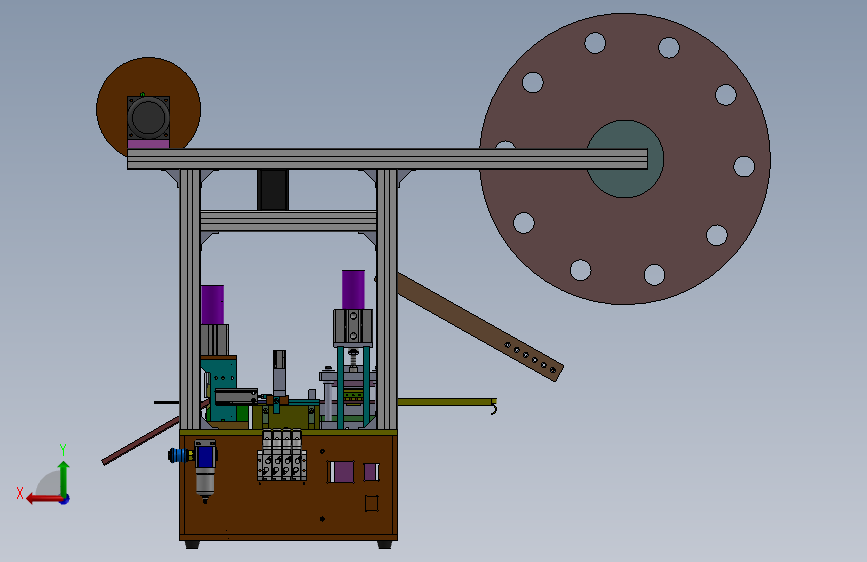The height and width of the screenshot is (562, 867).
Task: Select the gray solenoid valve manifold on the cabinet
Action: [x=282, y=456]
